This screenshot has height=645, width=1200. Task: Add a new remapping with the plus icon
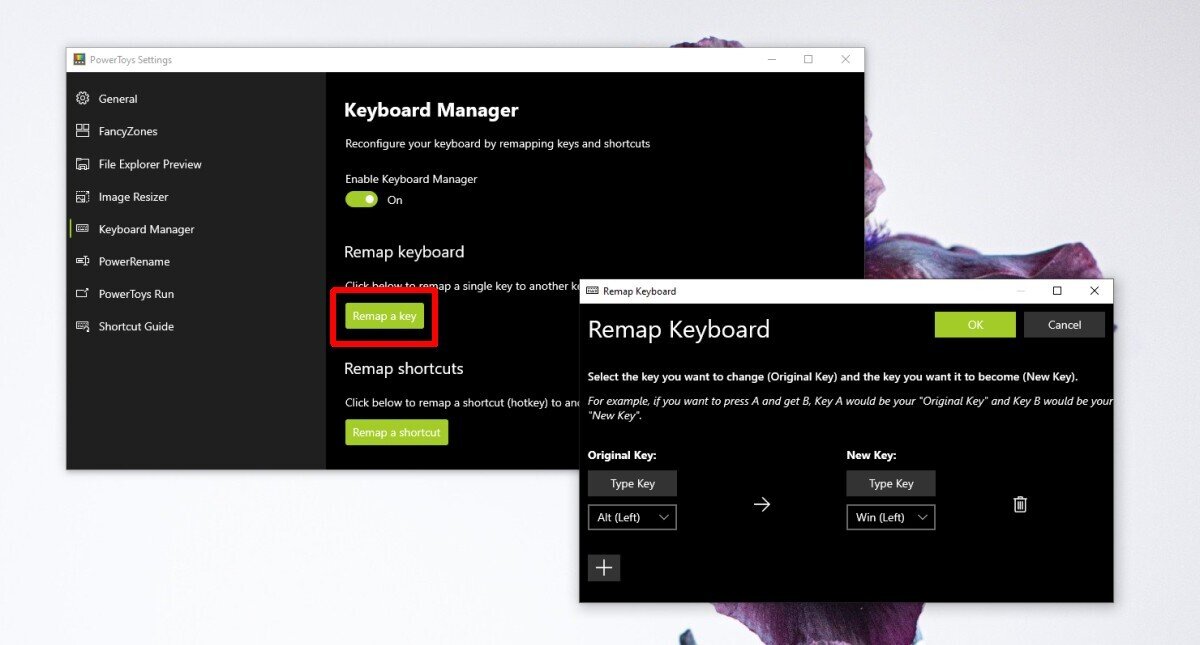(604, 567)
